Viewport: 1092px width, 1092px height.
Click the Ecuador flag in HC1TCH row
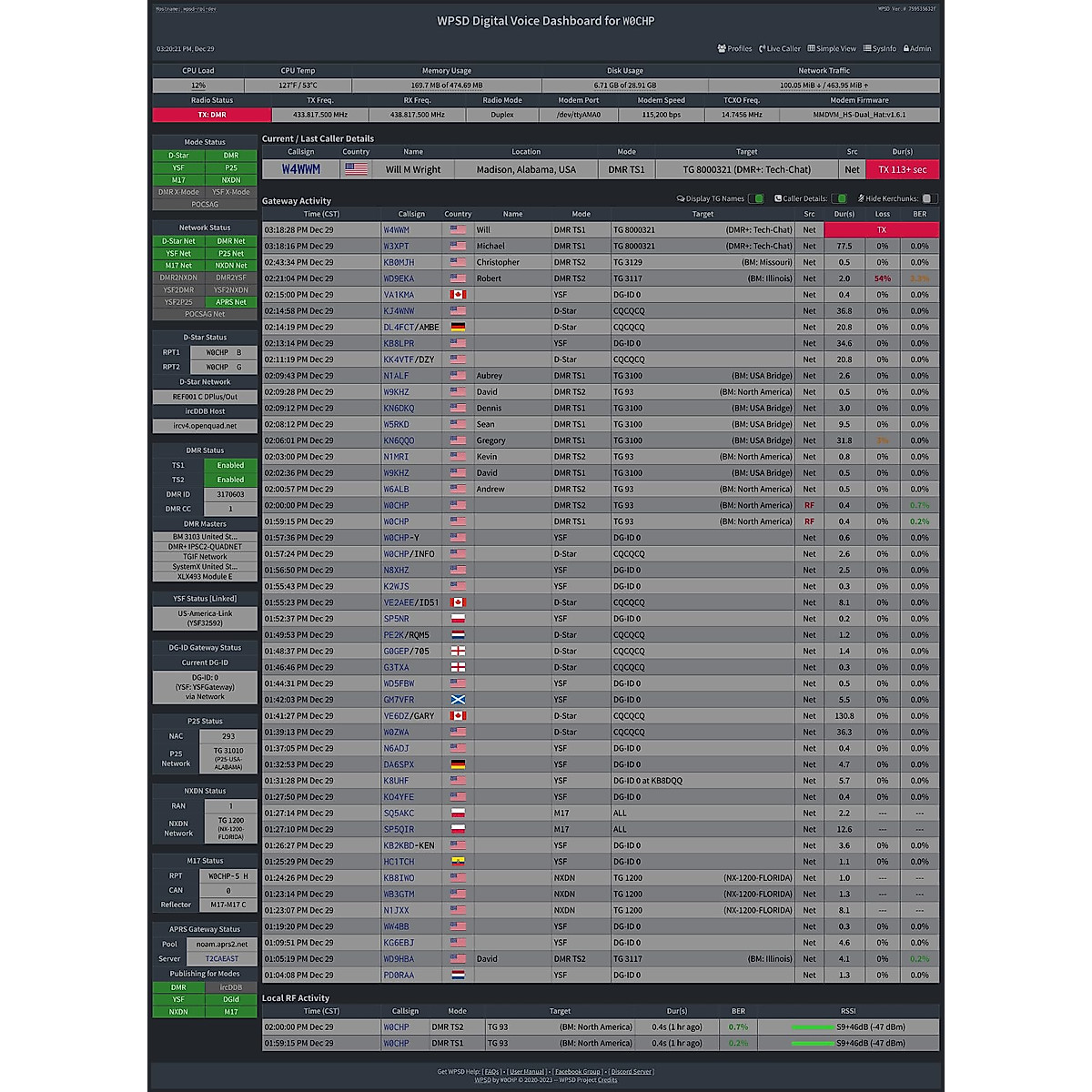[x=458, y=862]
